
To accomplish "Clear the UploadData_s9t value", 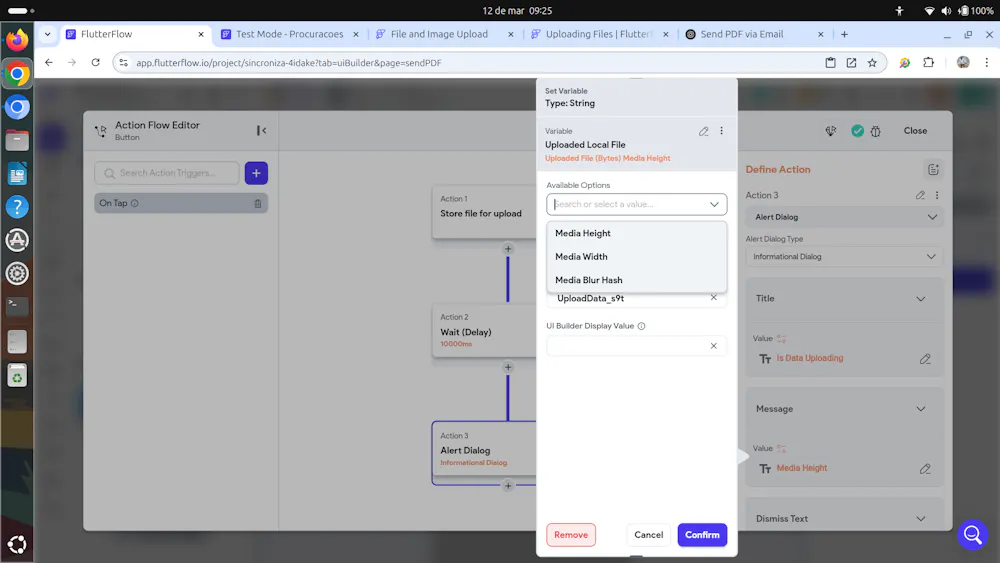I will click(714, 298).
